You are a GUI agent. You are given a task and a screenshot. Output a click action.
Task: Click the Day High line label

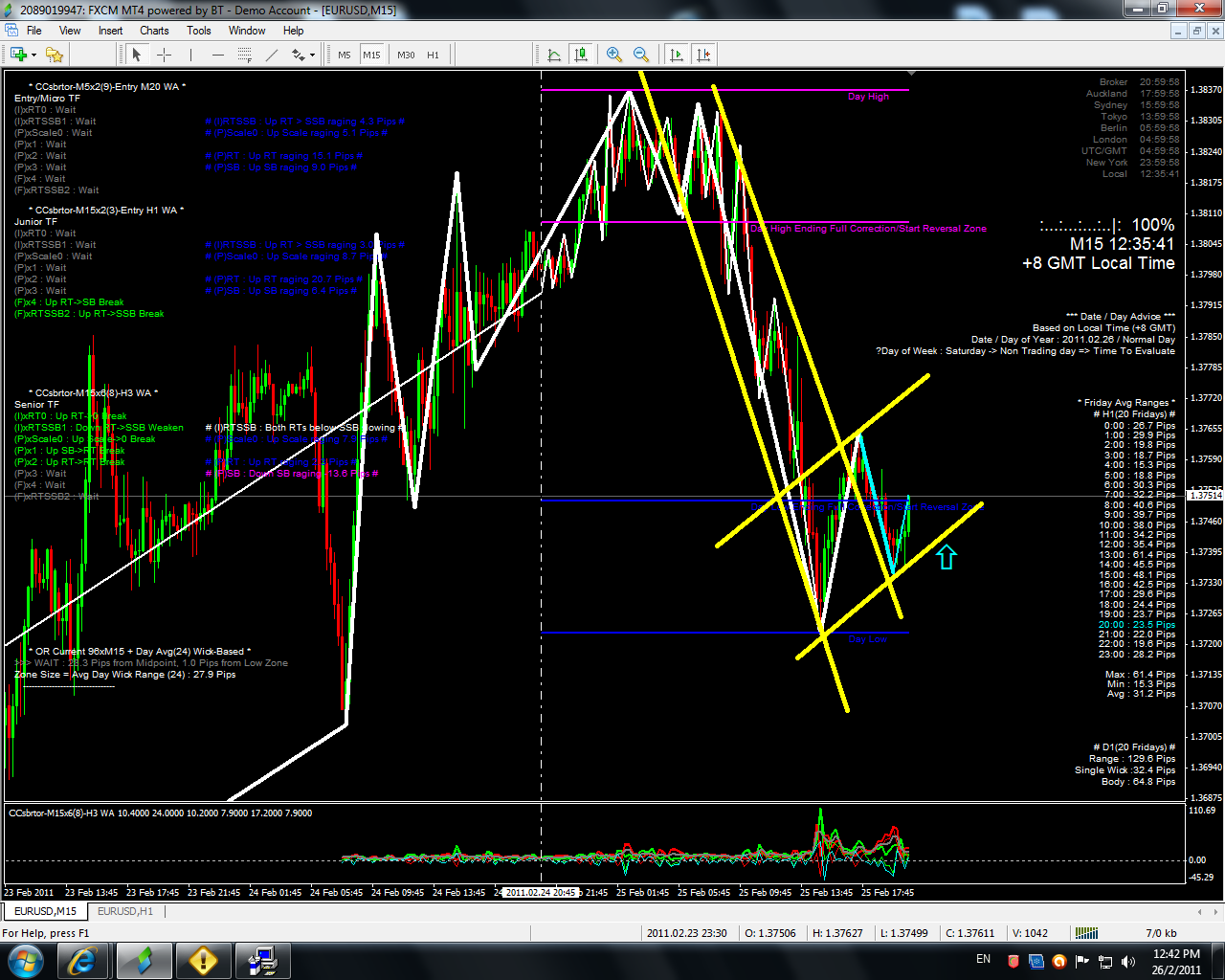tap(868, 97)
